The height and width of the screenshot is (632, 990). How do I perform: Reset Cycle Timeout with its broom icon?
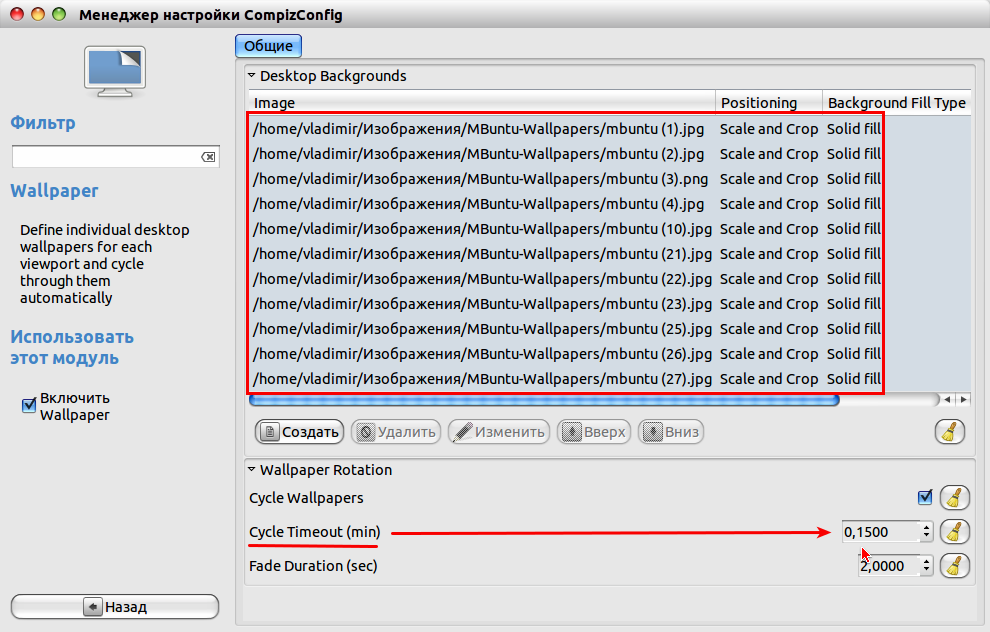[x=955, y=532]
